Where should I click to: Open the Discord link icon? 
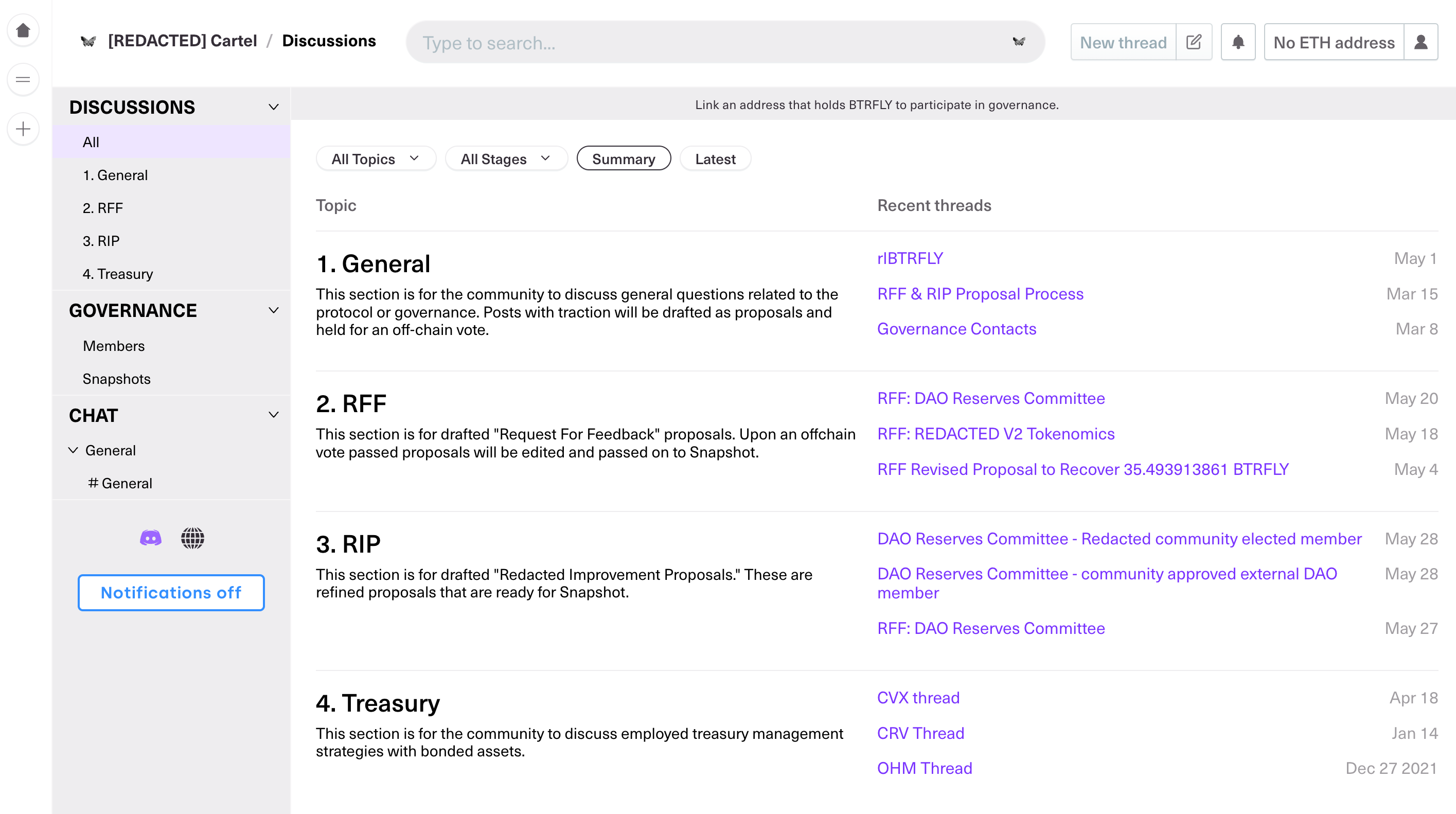150,538
